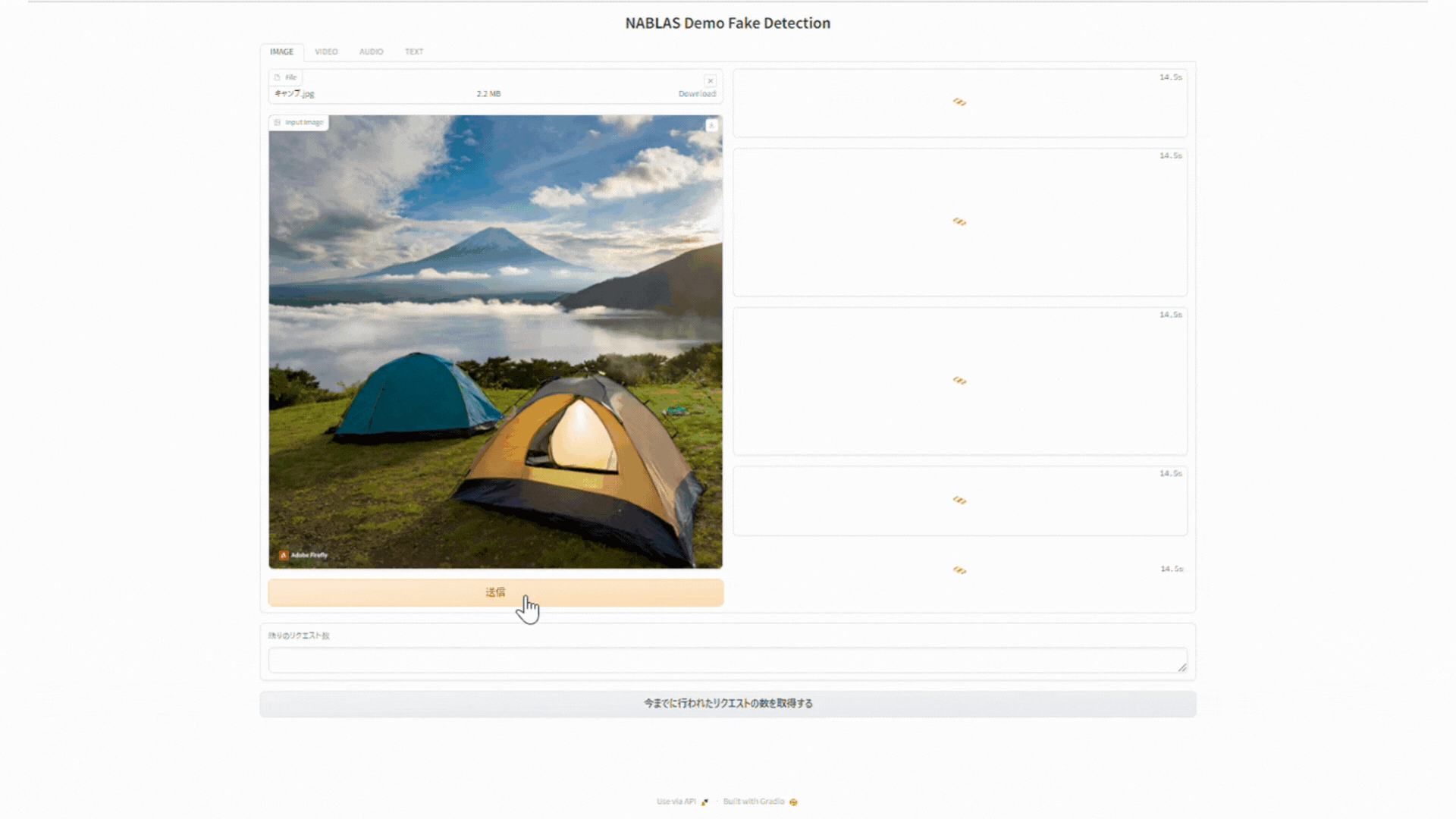Viewport: 1456px width, 819px height.
Task: Open the AUDIO tab
Action: [x=371, y=52]
